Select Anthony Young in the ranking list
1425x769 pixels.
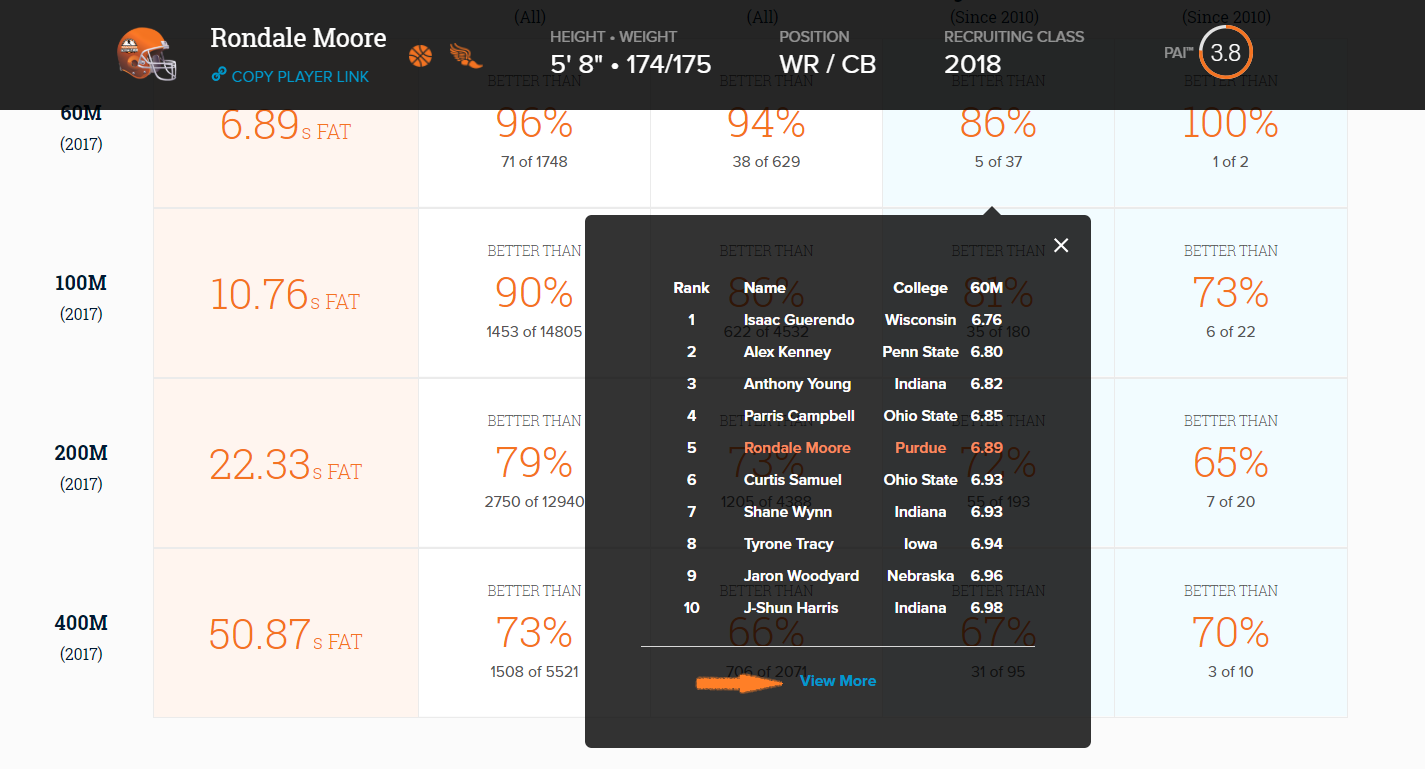tap(797, 384)
